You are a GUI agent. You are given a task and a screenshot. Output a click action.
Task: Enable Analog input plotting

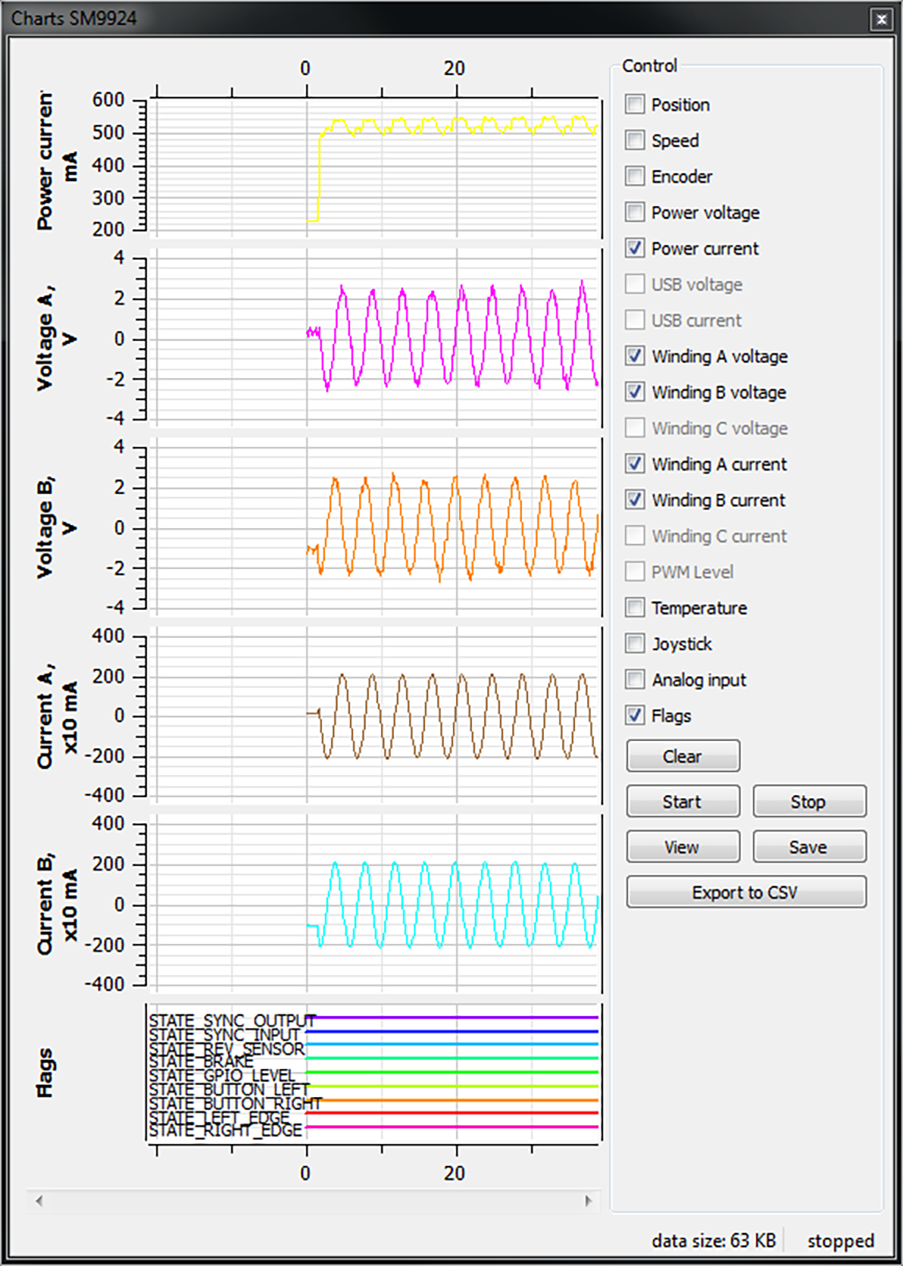(634, 680)
